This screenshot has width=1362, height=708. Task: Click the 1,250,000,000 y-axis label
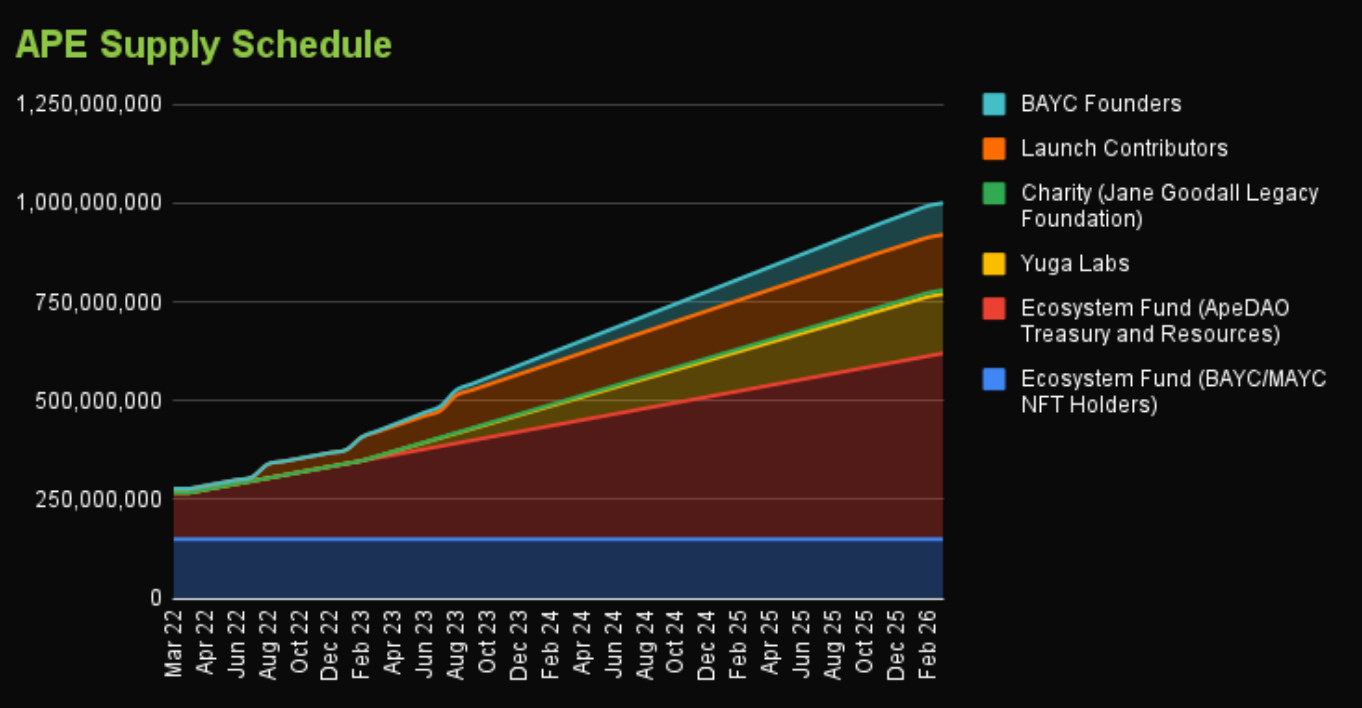[90, 104]
